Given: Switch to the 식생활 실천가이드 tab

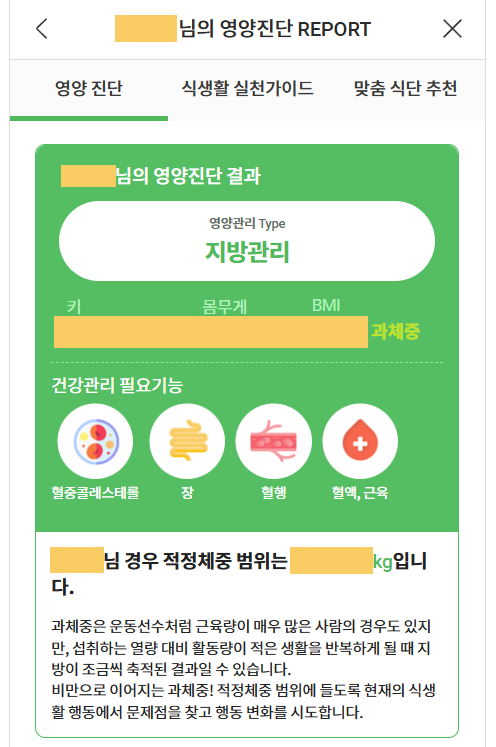Looking at the screenshot, I should click(247, 89).
